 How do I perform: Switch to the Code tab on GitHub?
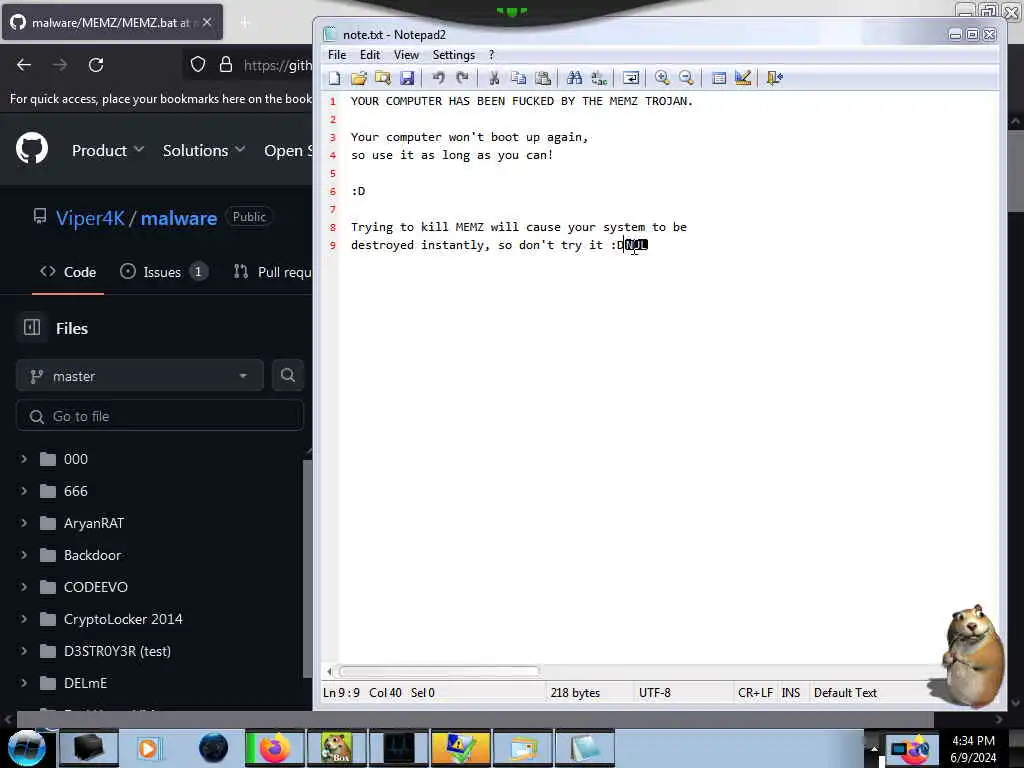[68, 272]
